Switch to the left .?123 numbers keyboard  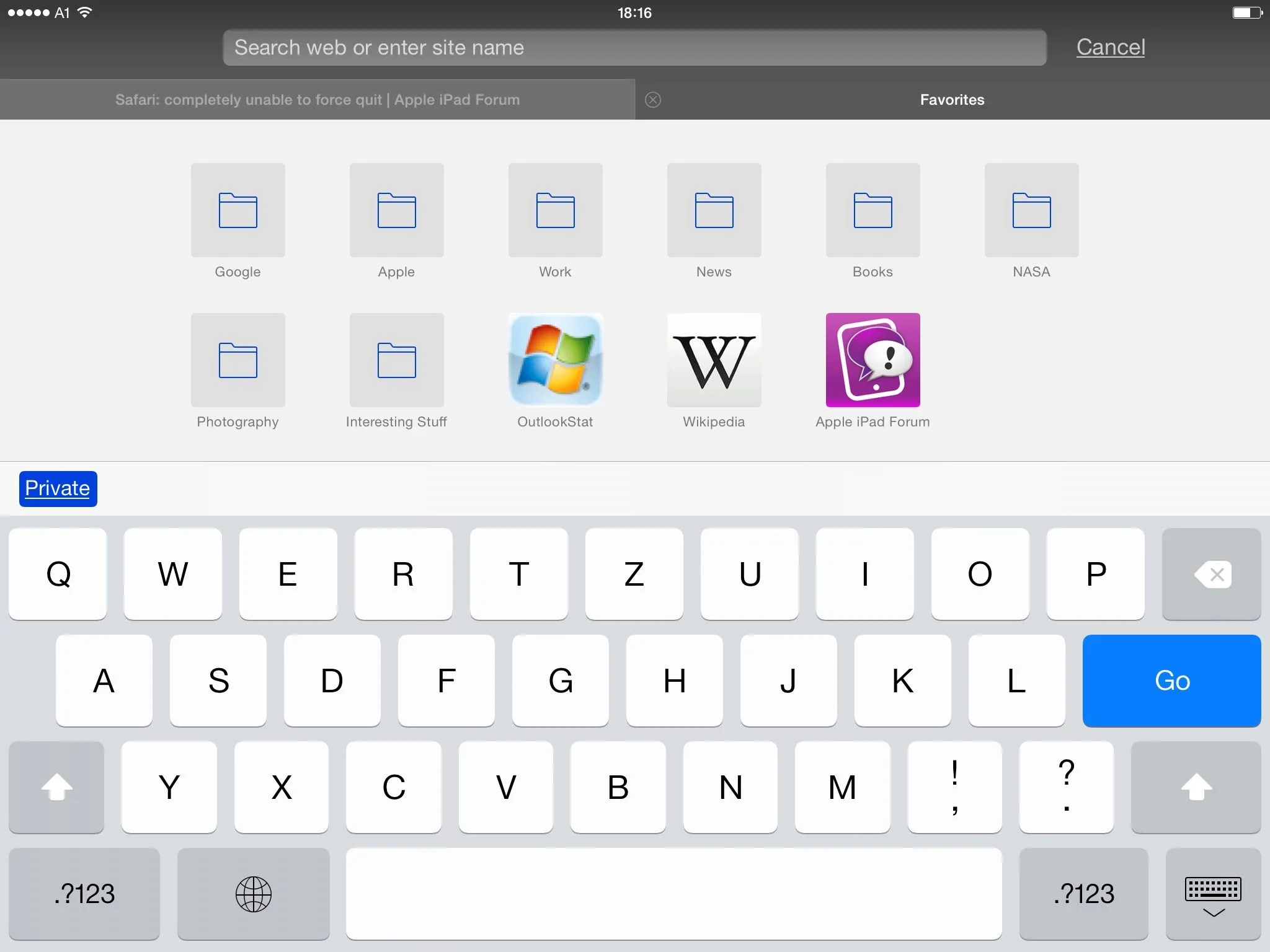click(x=84, y=894)
